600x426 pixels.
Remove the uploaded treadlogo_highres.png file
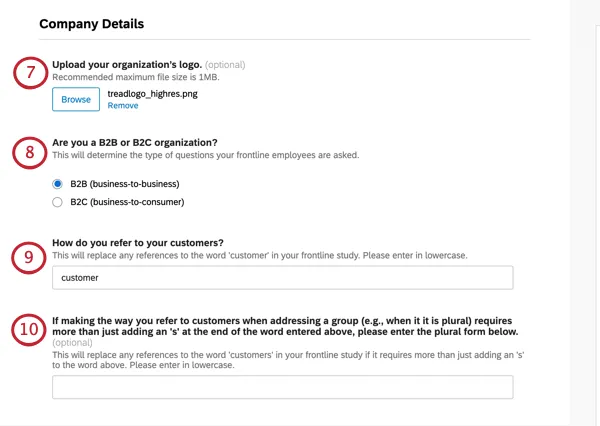tap(123, 105)
